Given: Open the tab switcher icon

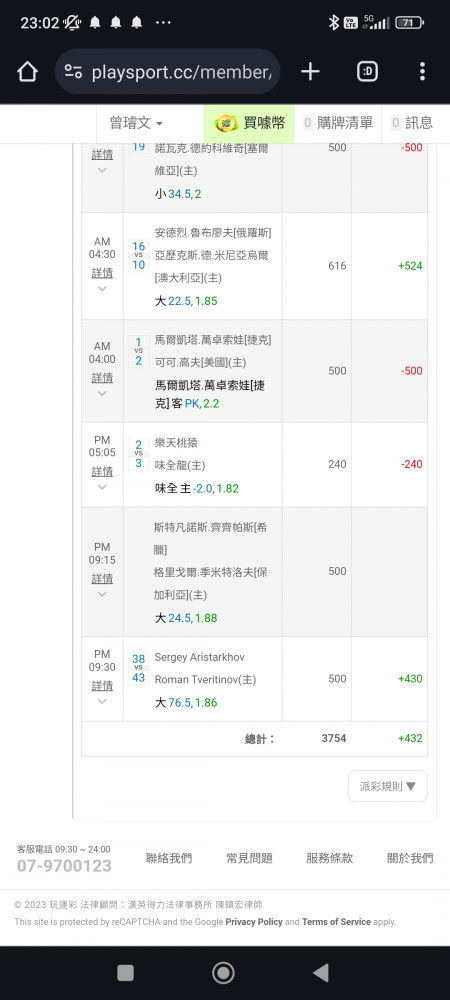Looking at the screenshot, I should click(x=367, y=71).
